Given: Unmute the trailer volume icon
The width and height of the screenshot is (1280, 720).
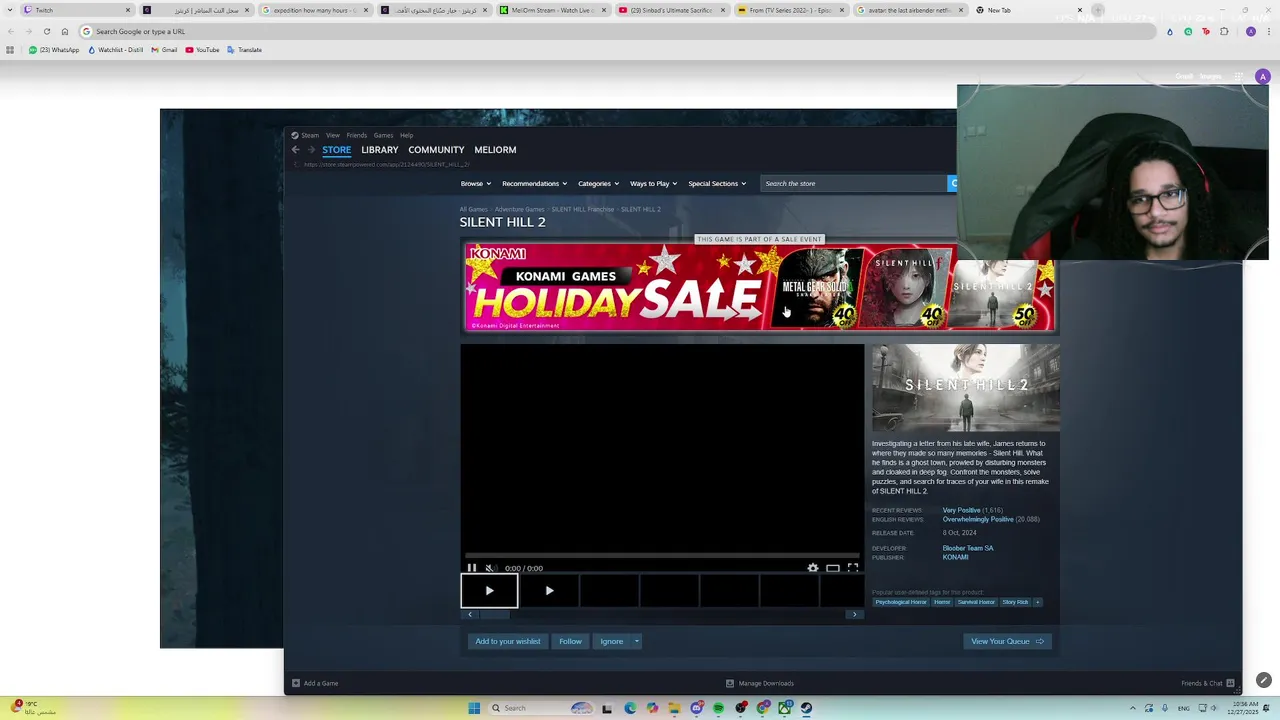Looking at the screenshot, I should point(490,568).
